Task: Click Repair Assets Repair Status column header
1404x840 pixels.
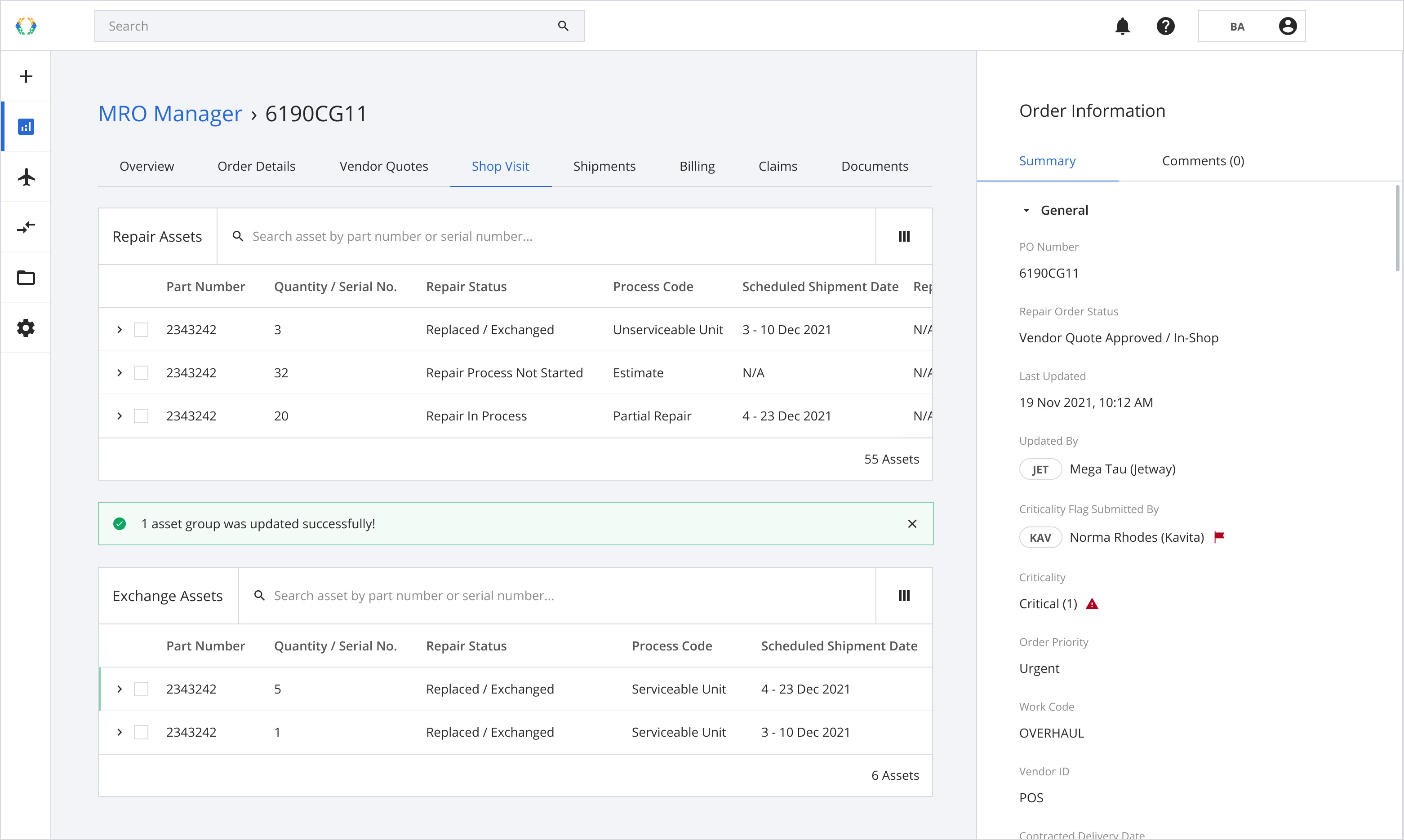Action: pyautogui.click(x=466, y=287)
